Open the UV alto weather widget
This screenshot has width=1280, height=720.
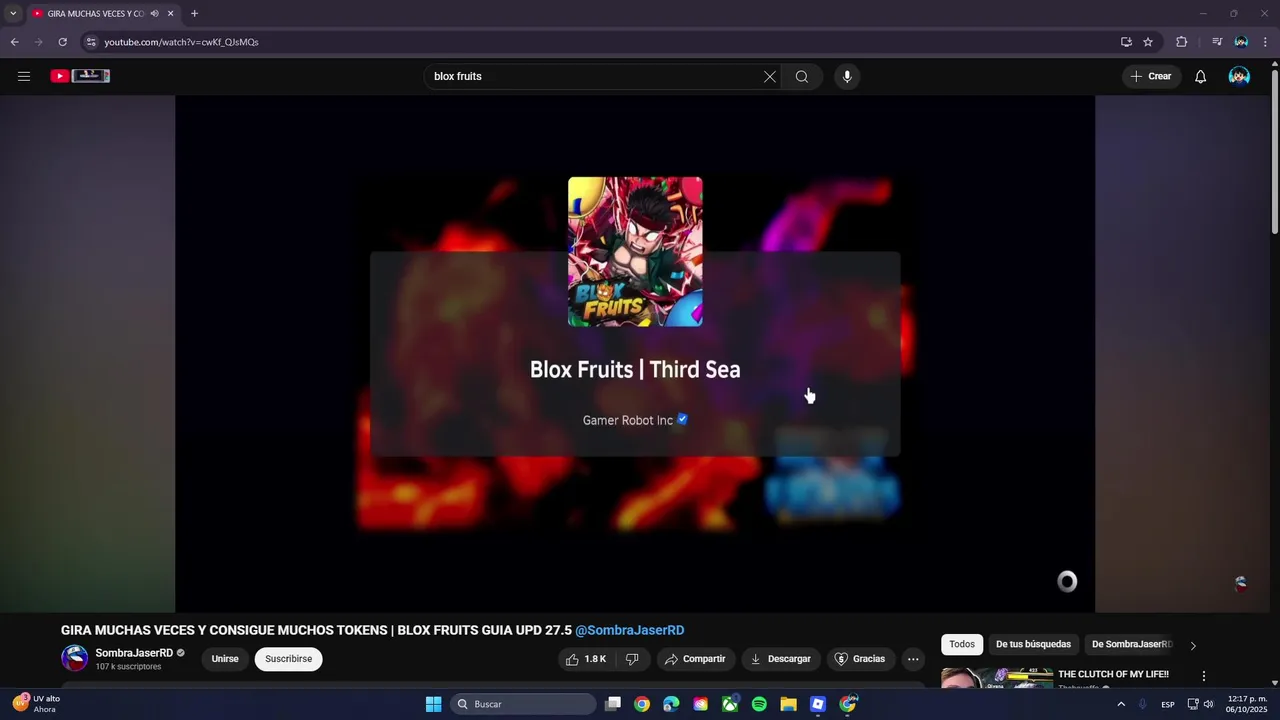tap(37, 704)
